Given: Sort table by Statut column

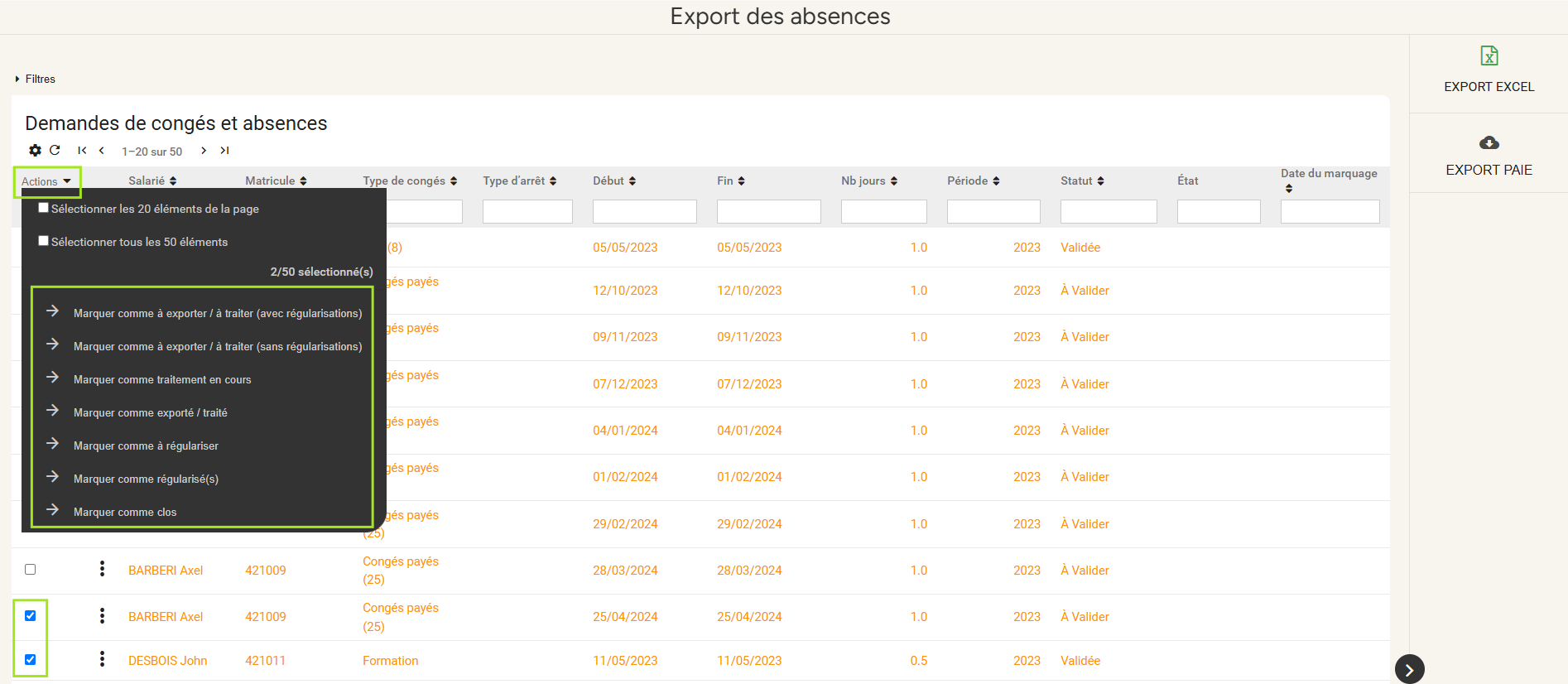Looking at the screenshot, I should coord(1082,181).
